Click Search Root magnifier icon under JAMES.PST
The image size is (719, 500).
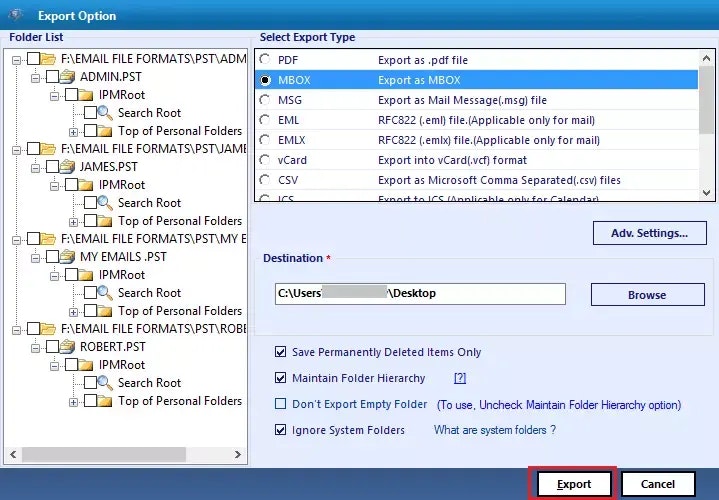click(105, 202)
